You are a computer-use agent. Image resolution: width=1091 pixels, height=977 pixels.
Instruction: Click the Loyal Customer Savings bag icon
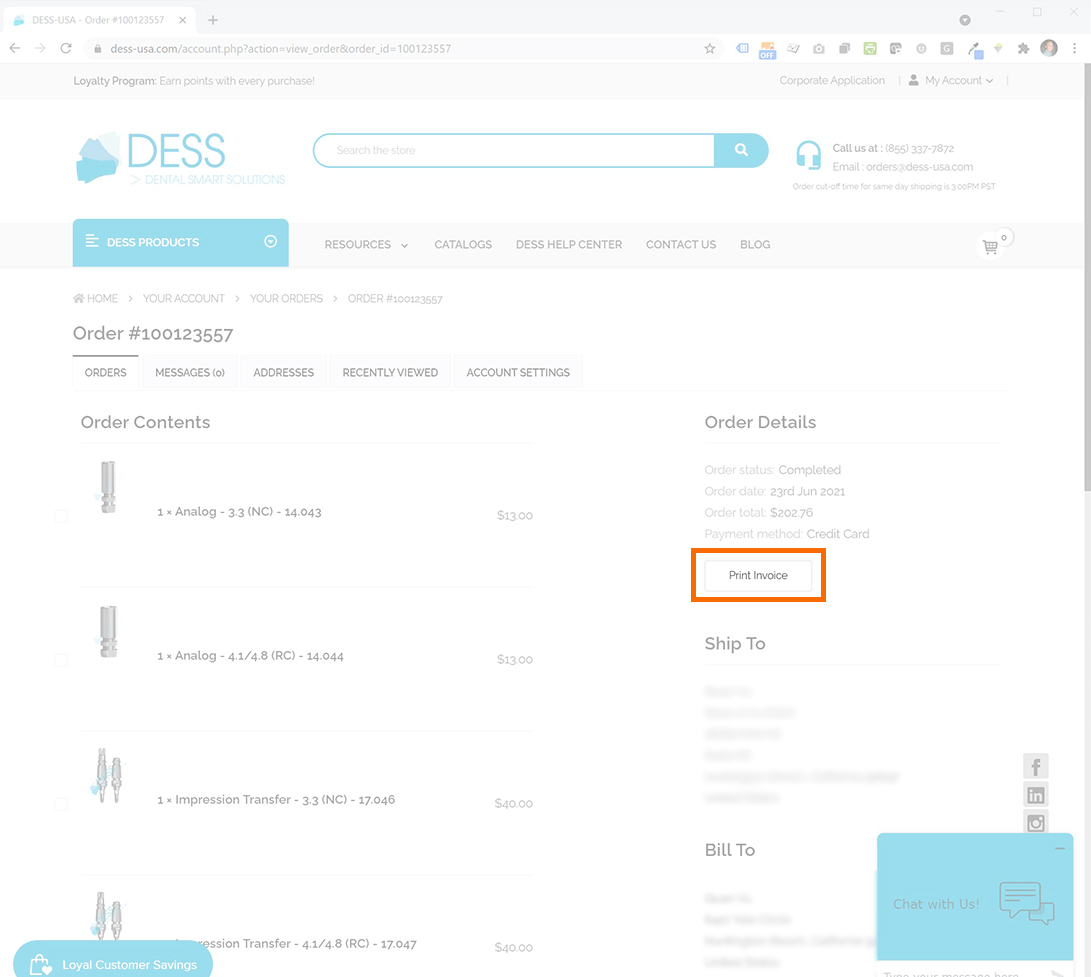tap(40, 965)
